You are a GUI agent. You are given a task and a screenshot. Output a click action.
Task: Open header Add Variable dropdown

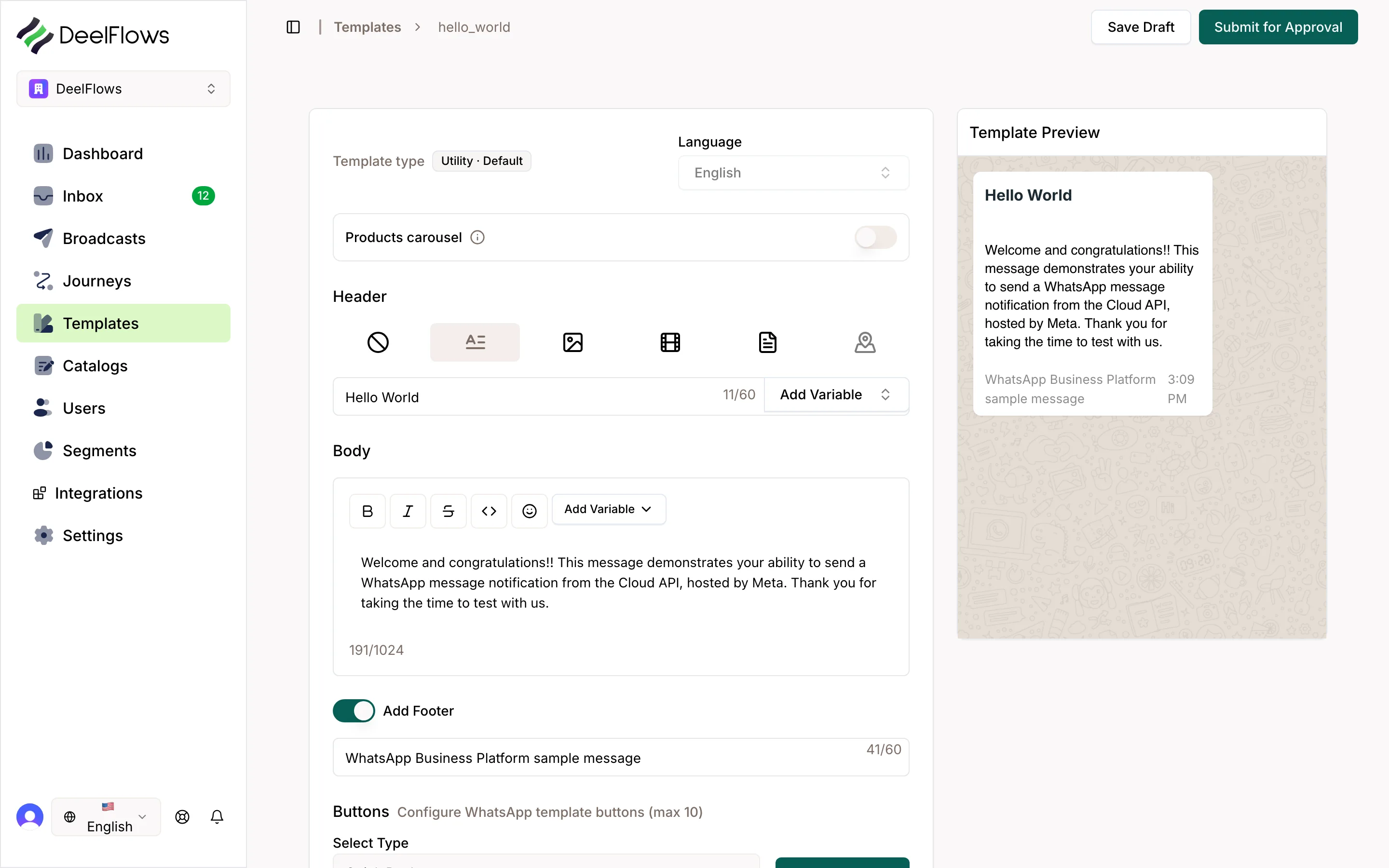pyautogui.click(x=836, y=394)
